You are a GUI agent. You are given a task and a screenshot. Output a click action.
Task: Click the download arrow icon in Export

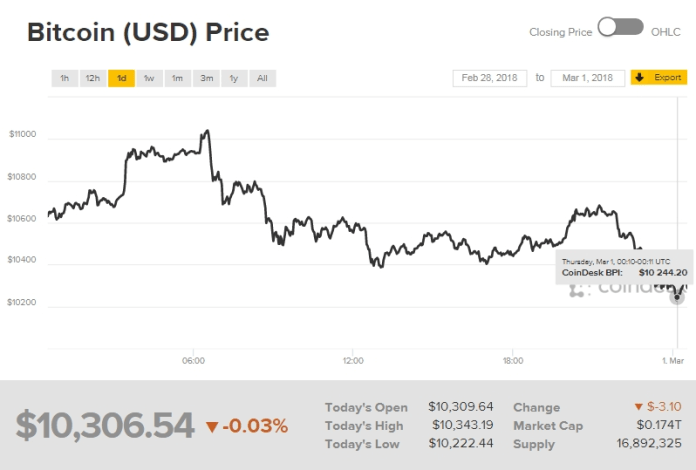[640, 77]
